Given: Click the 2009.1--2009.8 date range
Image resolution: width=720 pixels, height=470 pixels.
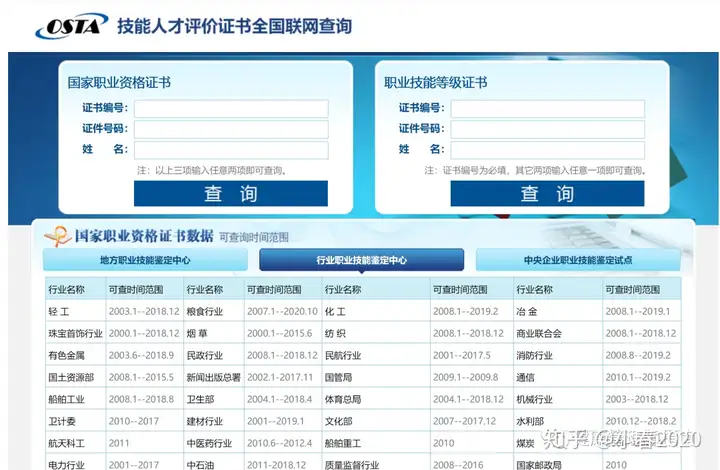Looking at the screenshot, I should [x=465, y=378].
